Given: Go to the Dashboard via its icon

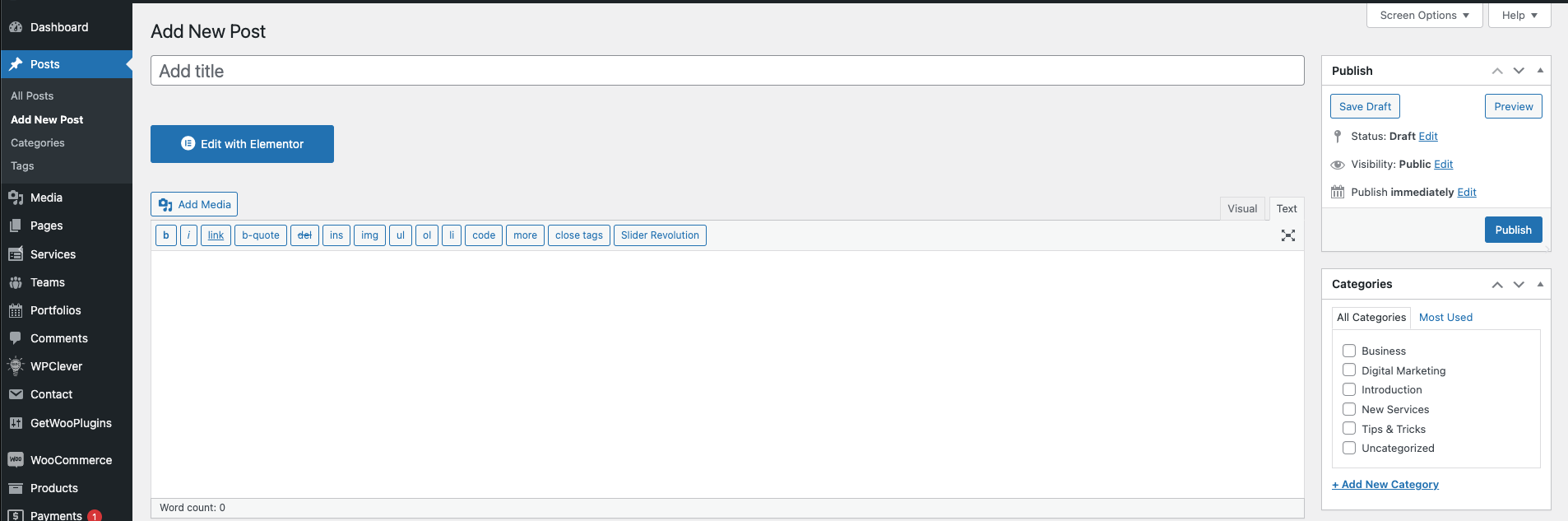Looking at the screenshot, I should point(16,27).
